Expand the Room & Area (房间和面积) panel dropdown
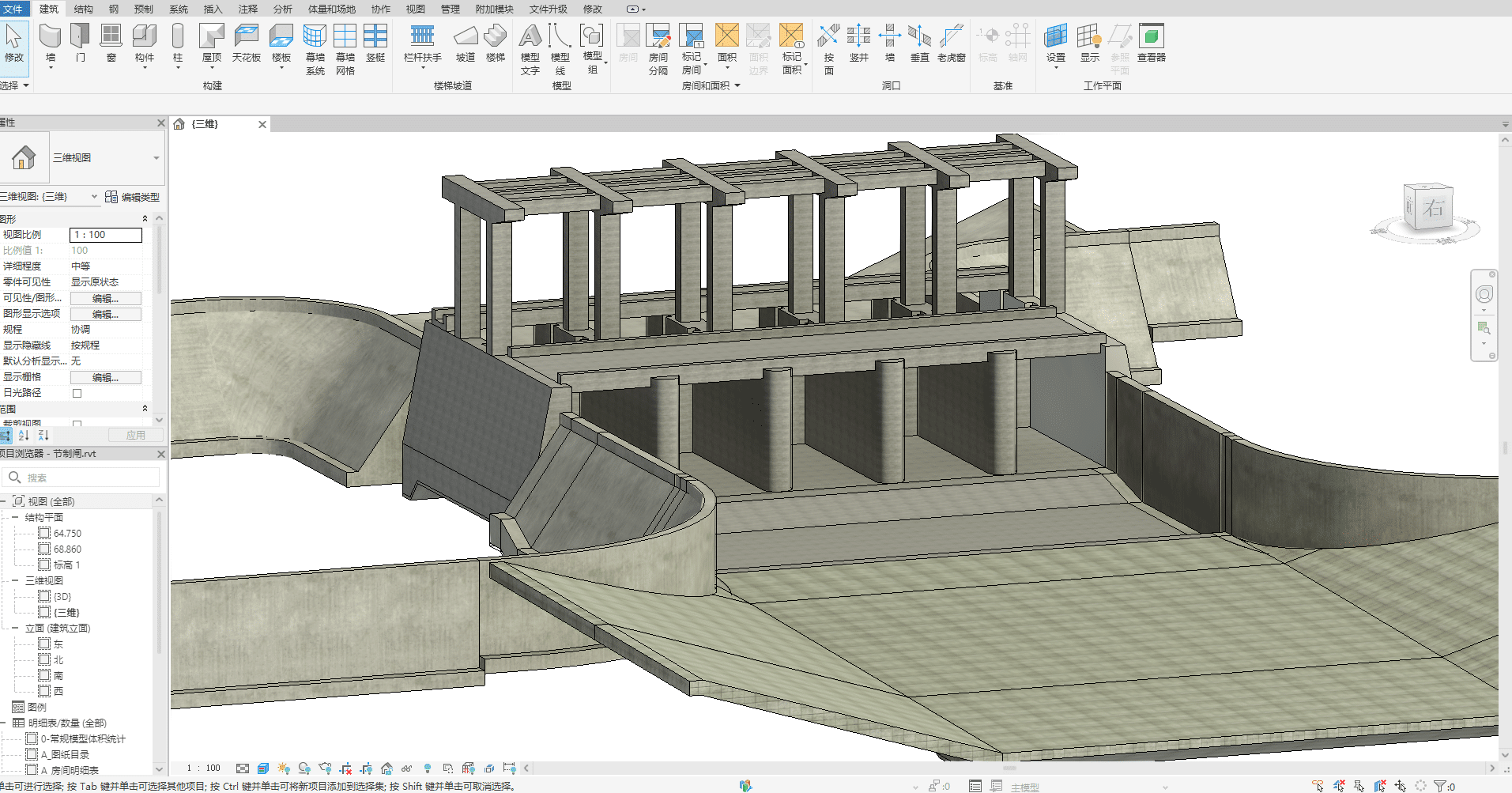The height and width of the screenshot is (793, 1512). coord(737,85)
